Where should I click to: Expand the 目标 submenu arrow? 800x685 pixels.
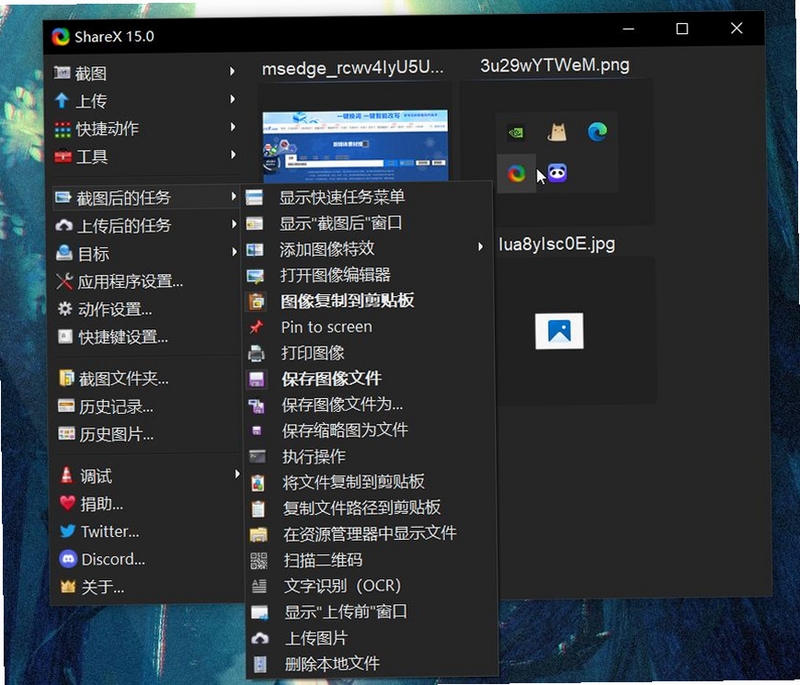point(234,252)
